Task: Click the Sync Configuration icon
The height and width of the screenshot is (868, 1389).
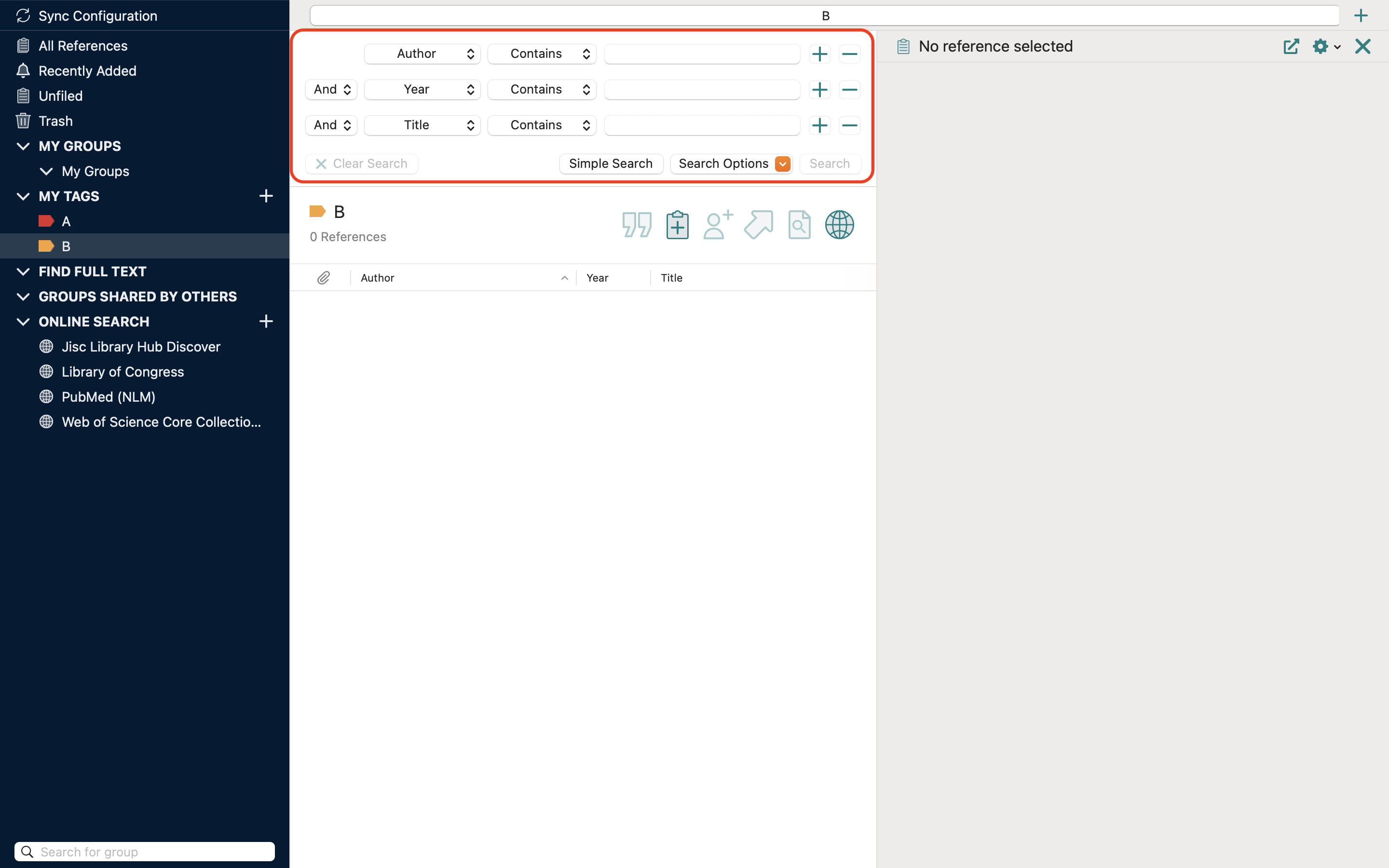Action: 23,15
